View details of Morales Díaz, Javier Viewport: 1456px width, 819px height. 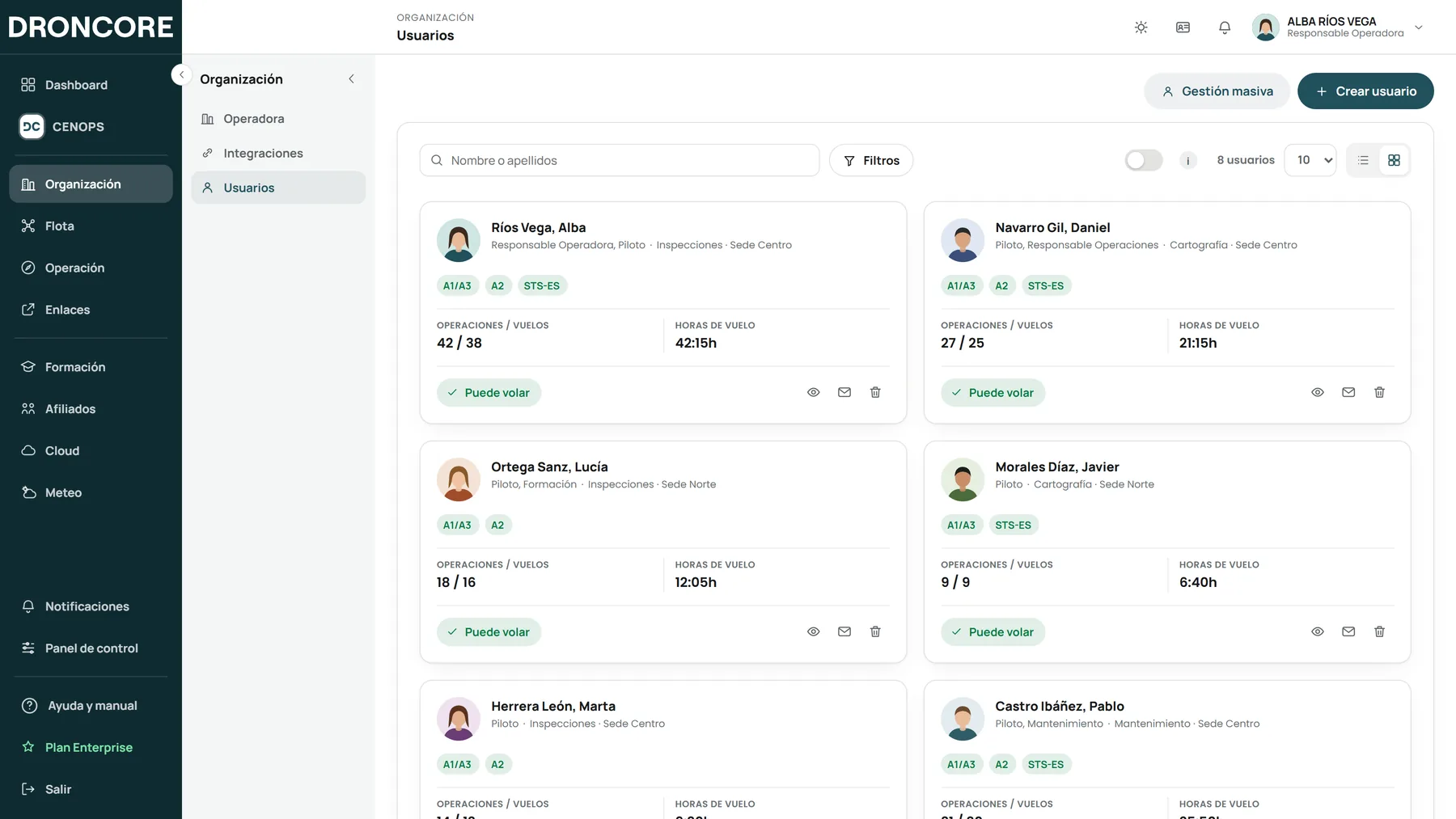pyautogui.click(x=1318, y=631)
